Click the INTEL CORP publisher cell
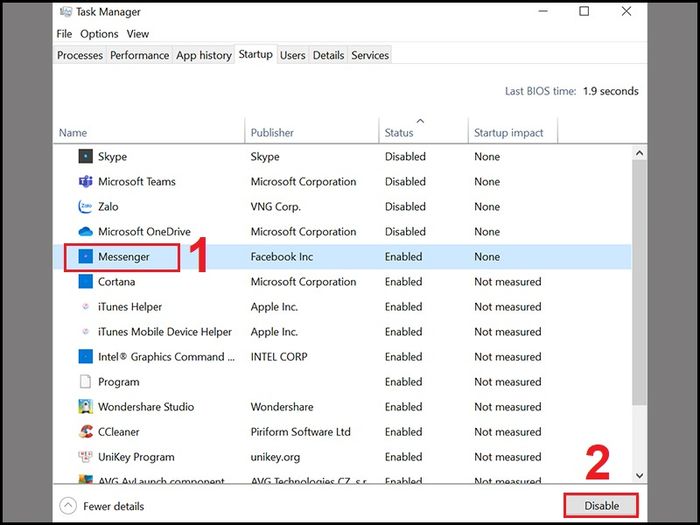Viewport: 700px width, 525px height. coord(279,357)
